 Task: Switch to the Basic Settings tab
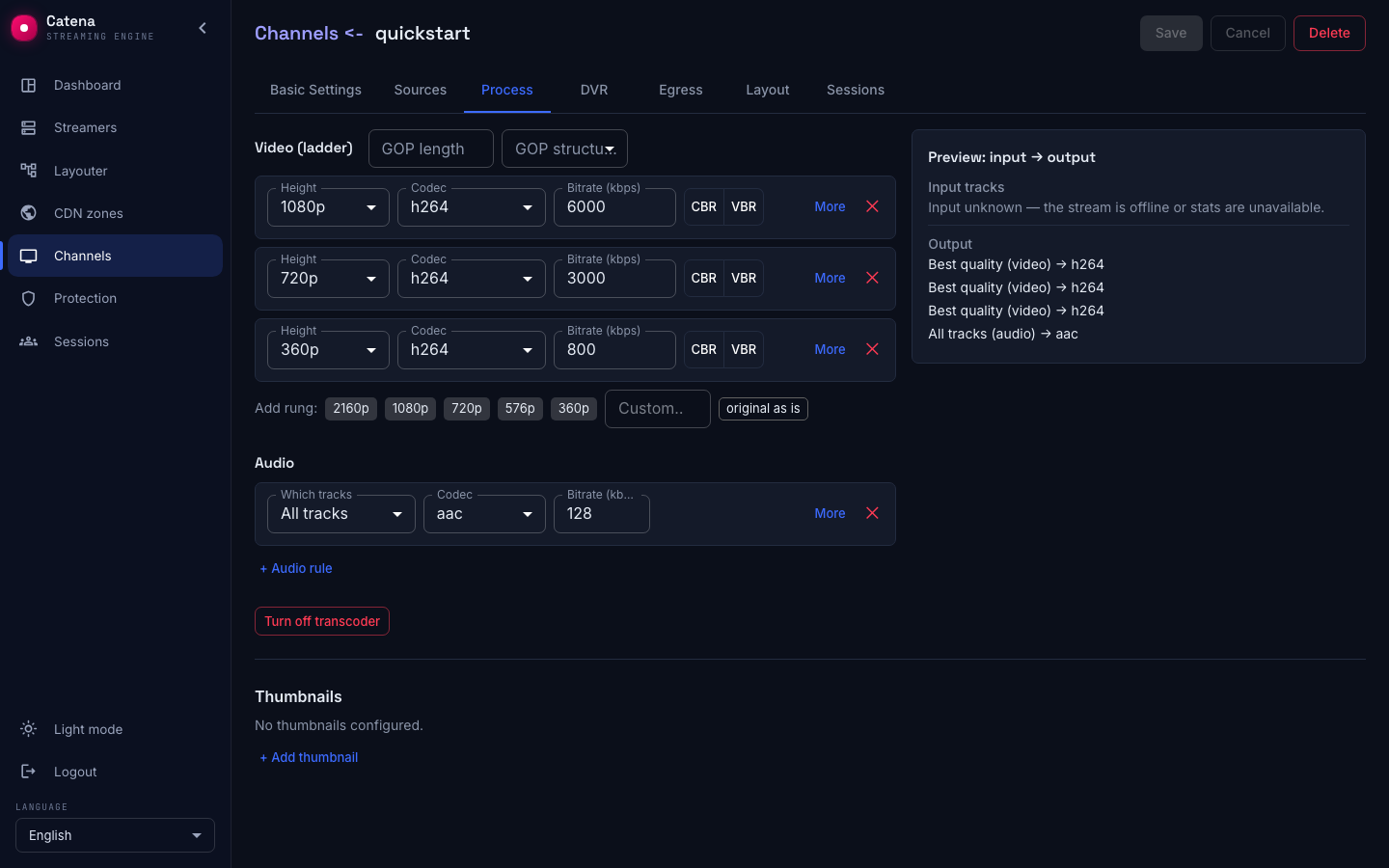point(315,90)
